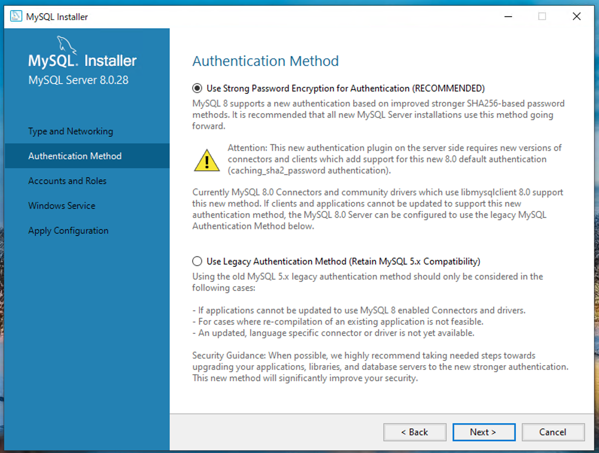
Task: Click the MySQL Installer title bar icon
Action: 16,16
